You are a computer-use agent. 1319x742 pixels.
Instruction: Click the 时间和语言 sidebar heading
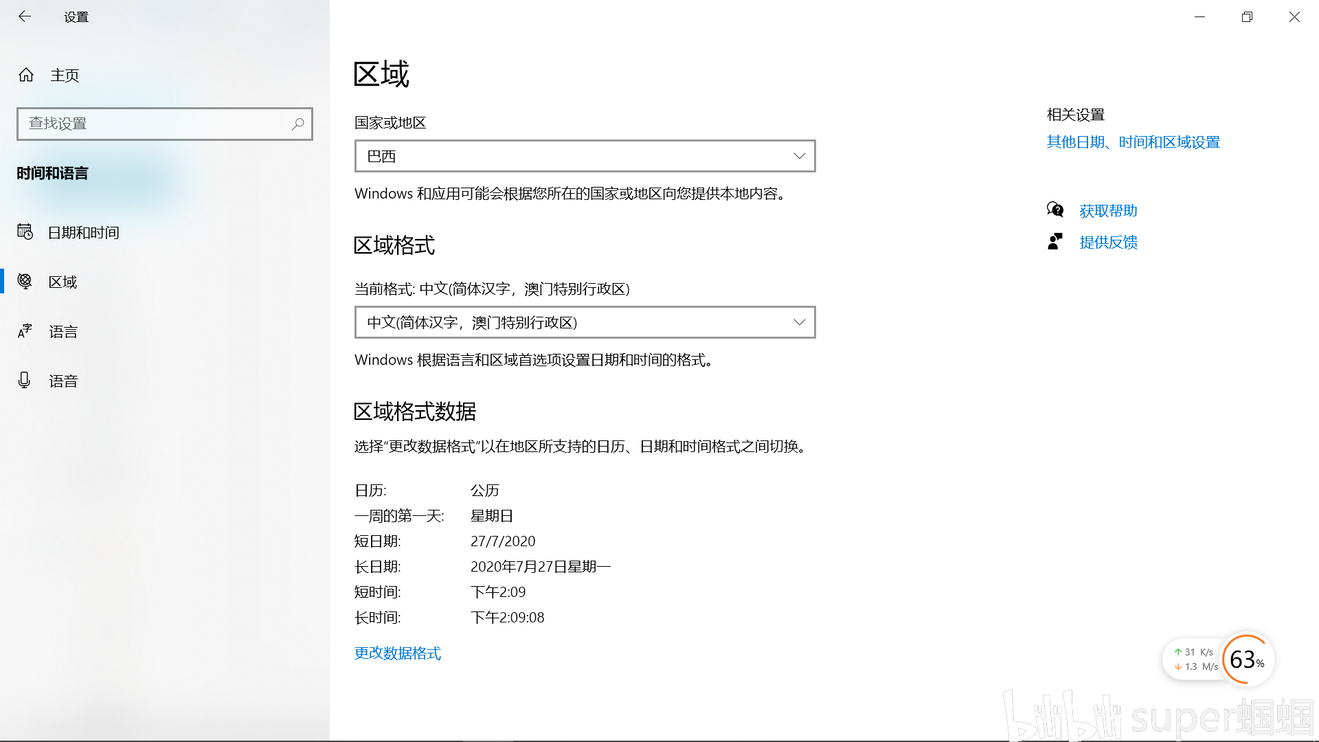(52, 173)
